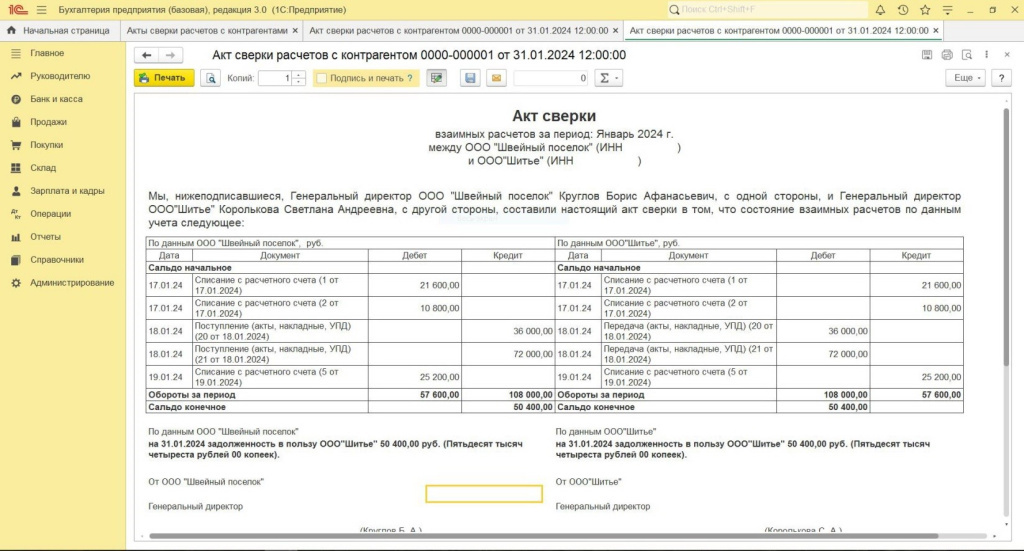Click the Копий stepper arrows
The width and height of the screenshot is (1024, 551).
[299, 78]
